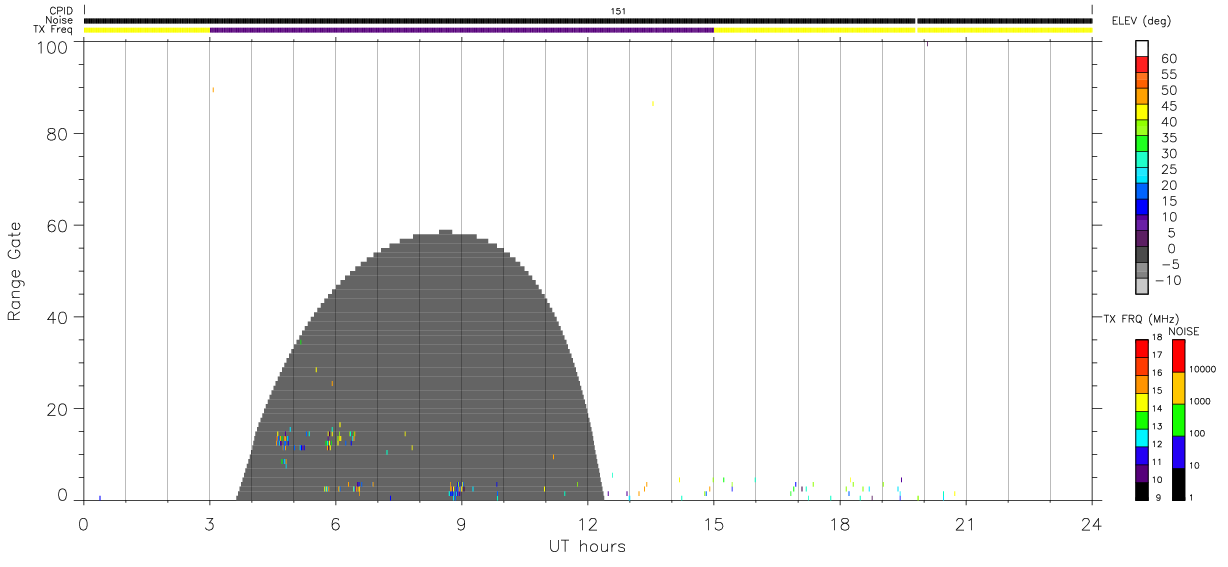The height and width of the screenshot is (567, 1228).
Task: Click the Noise row label above the plot
Action: click(61, 20)
